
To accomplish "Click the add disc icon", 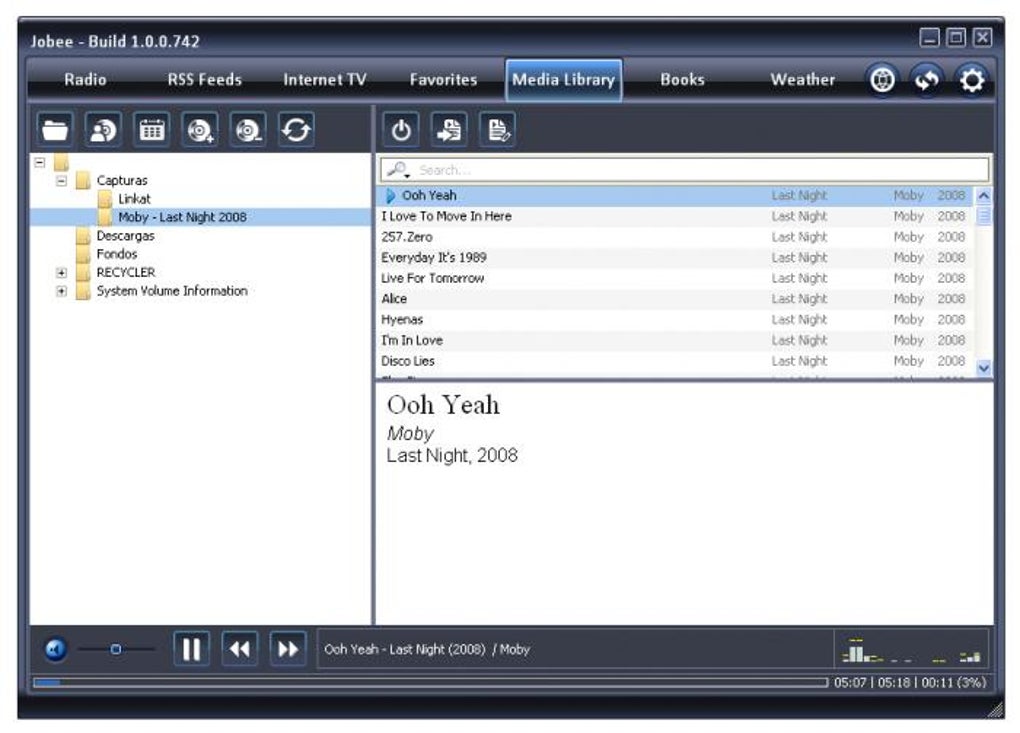I will [x=199, y=128].
